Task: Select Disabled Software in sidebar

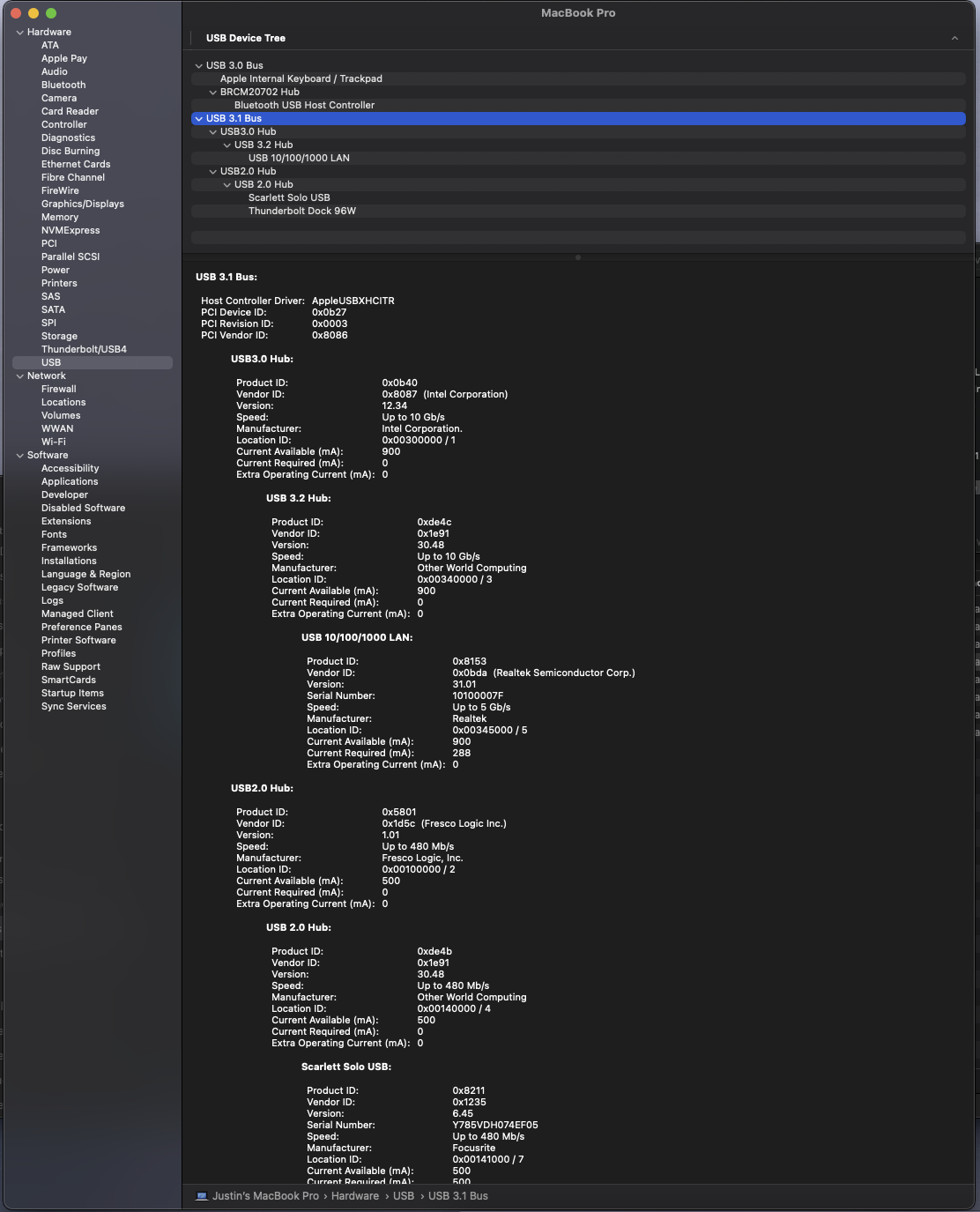Action: click(83, 509)
